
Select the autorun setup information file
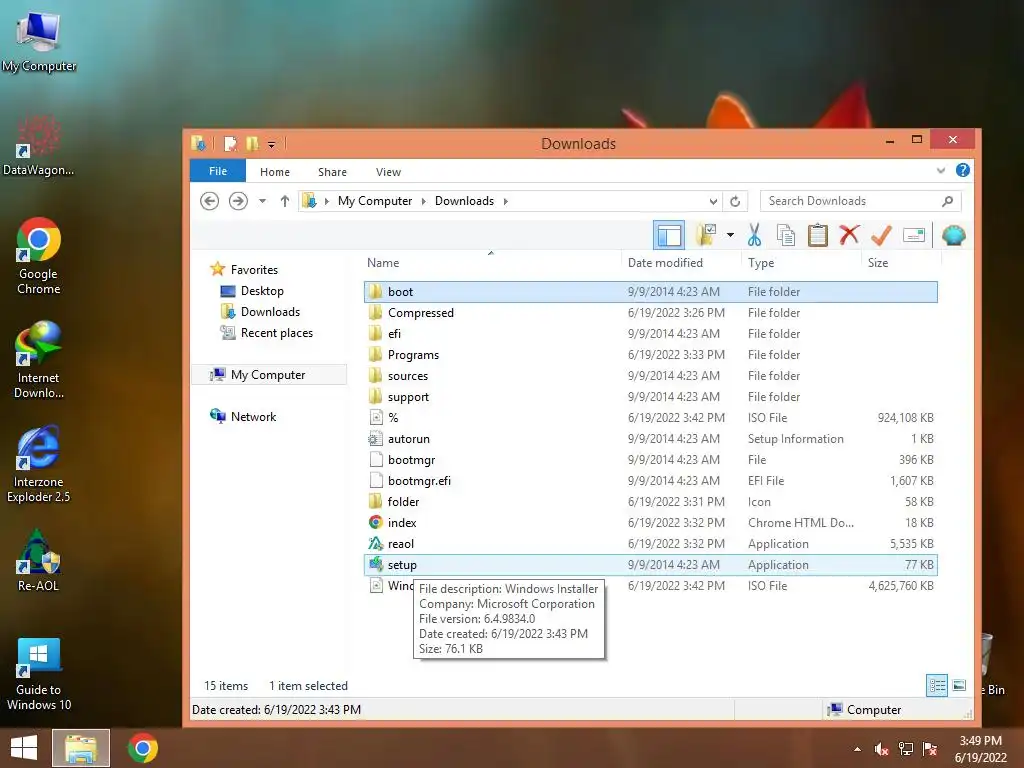point(650,438)
